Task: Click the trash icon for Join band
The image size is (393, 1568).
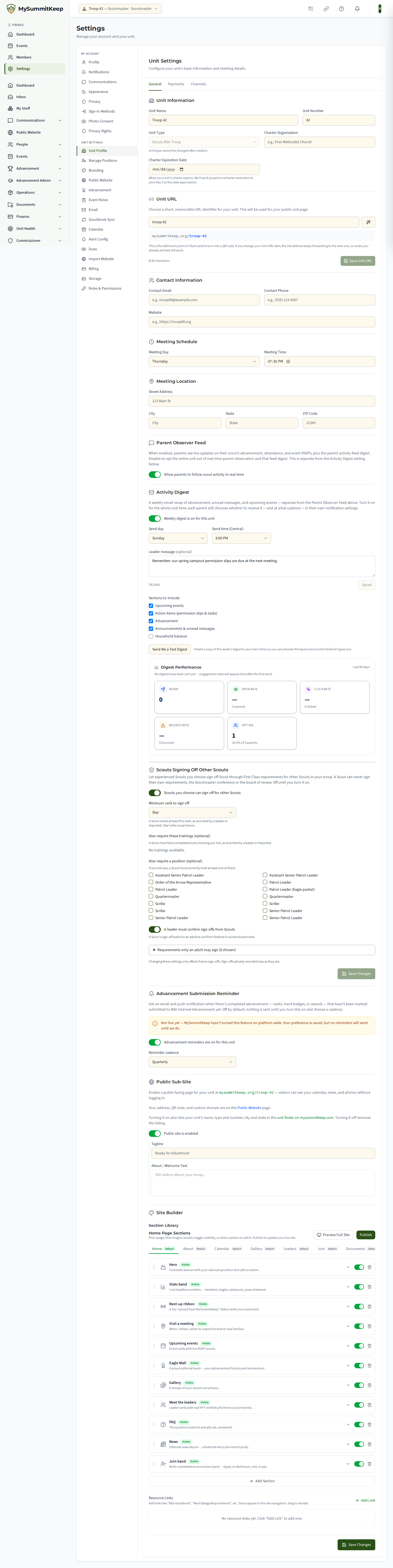Action: [x=370, y=1464]
